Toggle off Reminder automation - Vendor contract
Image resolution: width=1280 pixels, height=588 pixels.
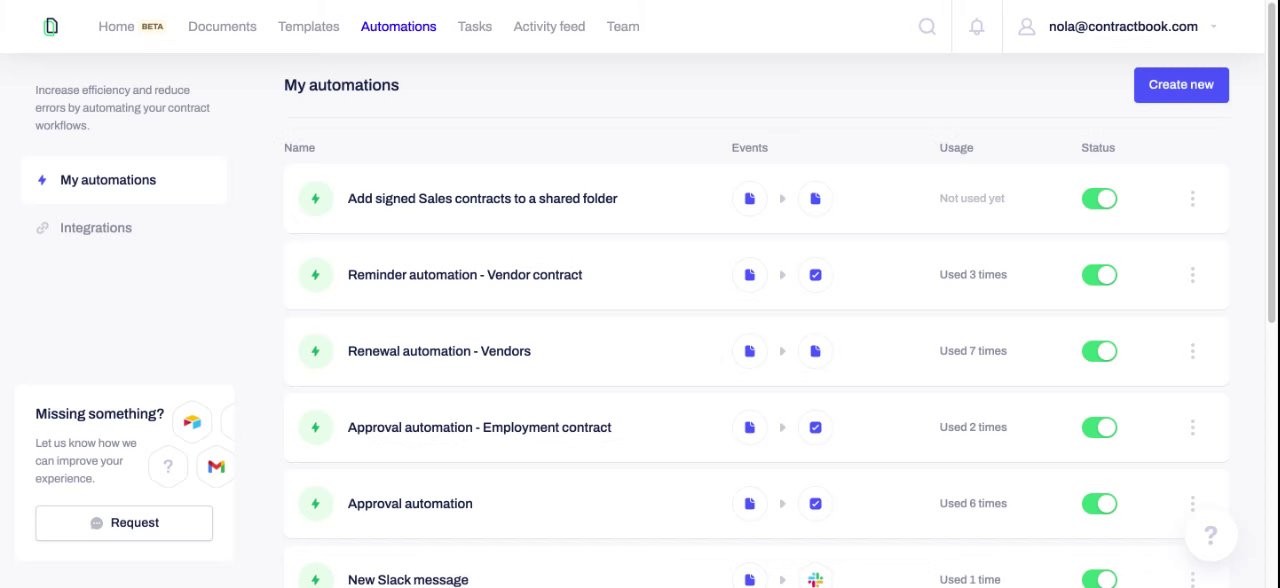(1099, 275)
